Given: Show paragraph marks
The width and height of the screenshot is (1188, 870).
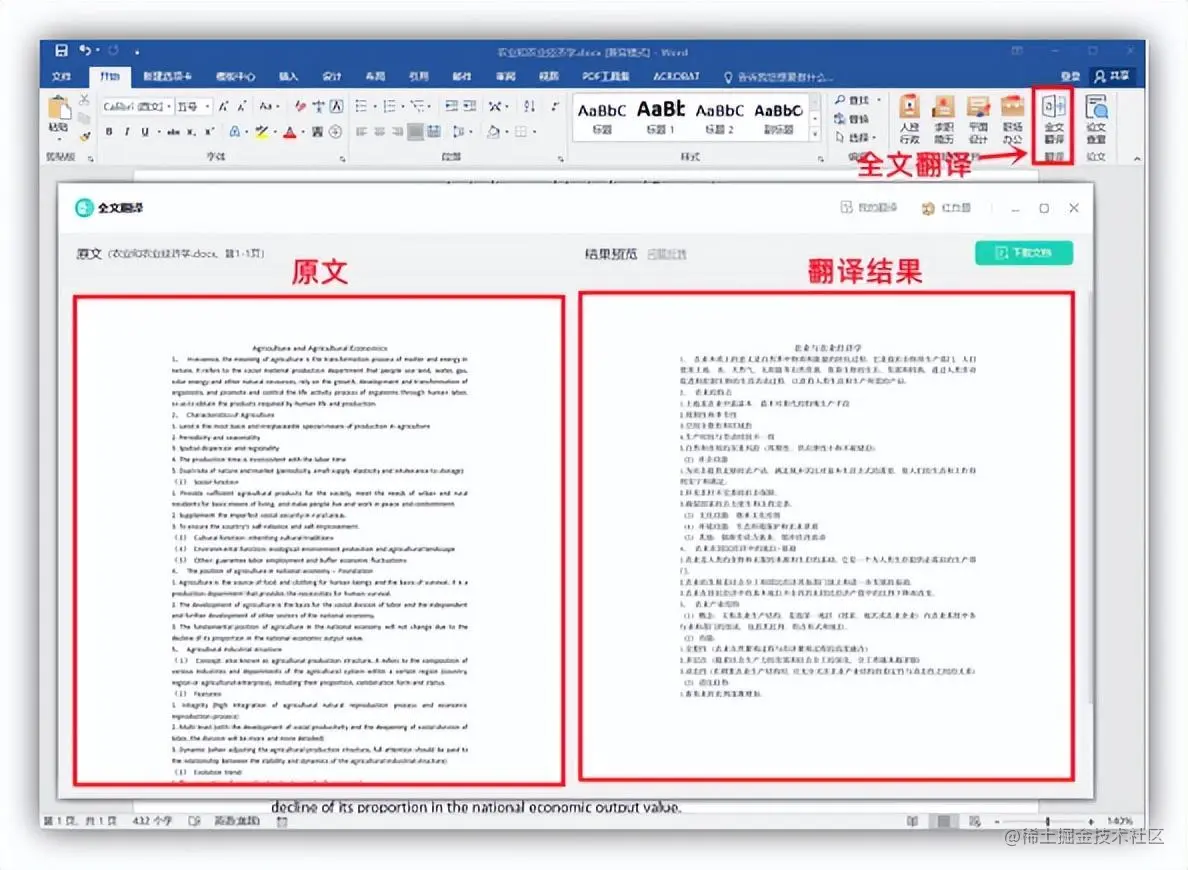Looking at the screenshot, I should tap(555, 106).
